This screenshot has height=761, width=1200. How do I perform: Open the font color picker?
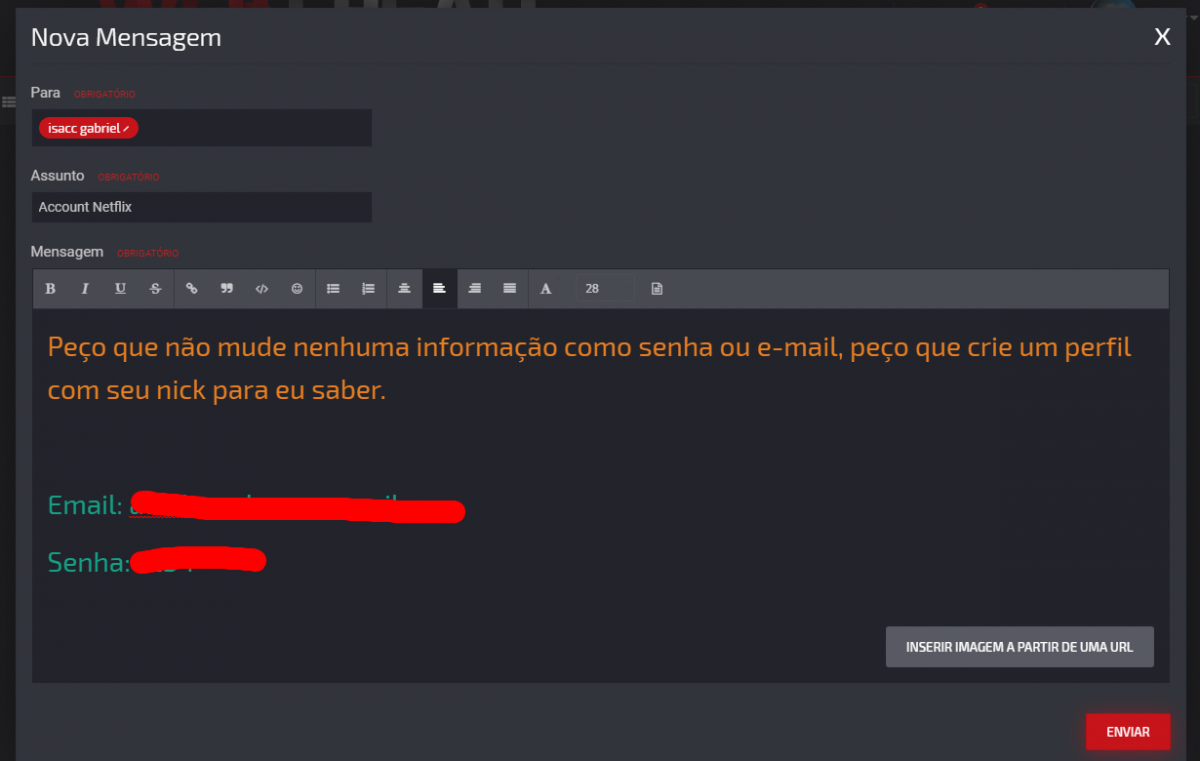546,288
